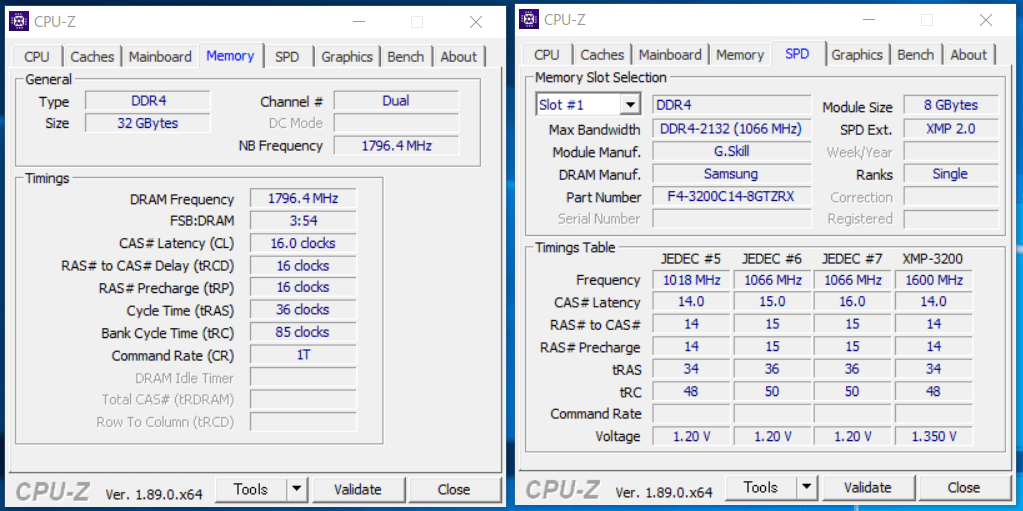Click CPU-Z app icon in left window title bar
The image size is (1023, 511).
tap(19, 22)
